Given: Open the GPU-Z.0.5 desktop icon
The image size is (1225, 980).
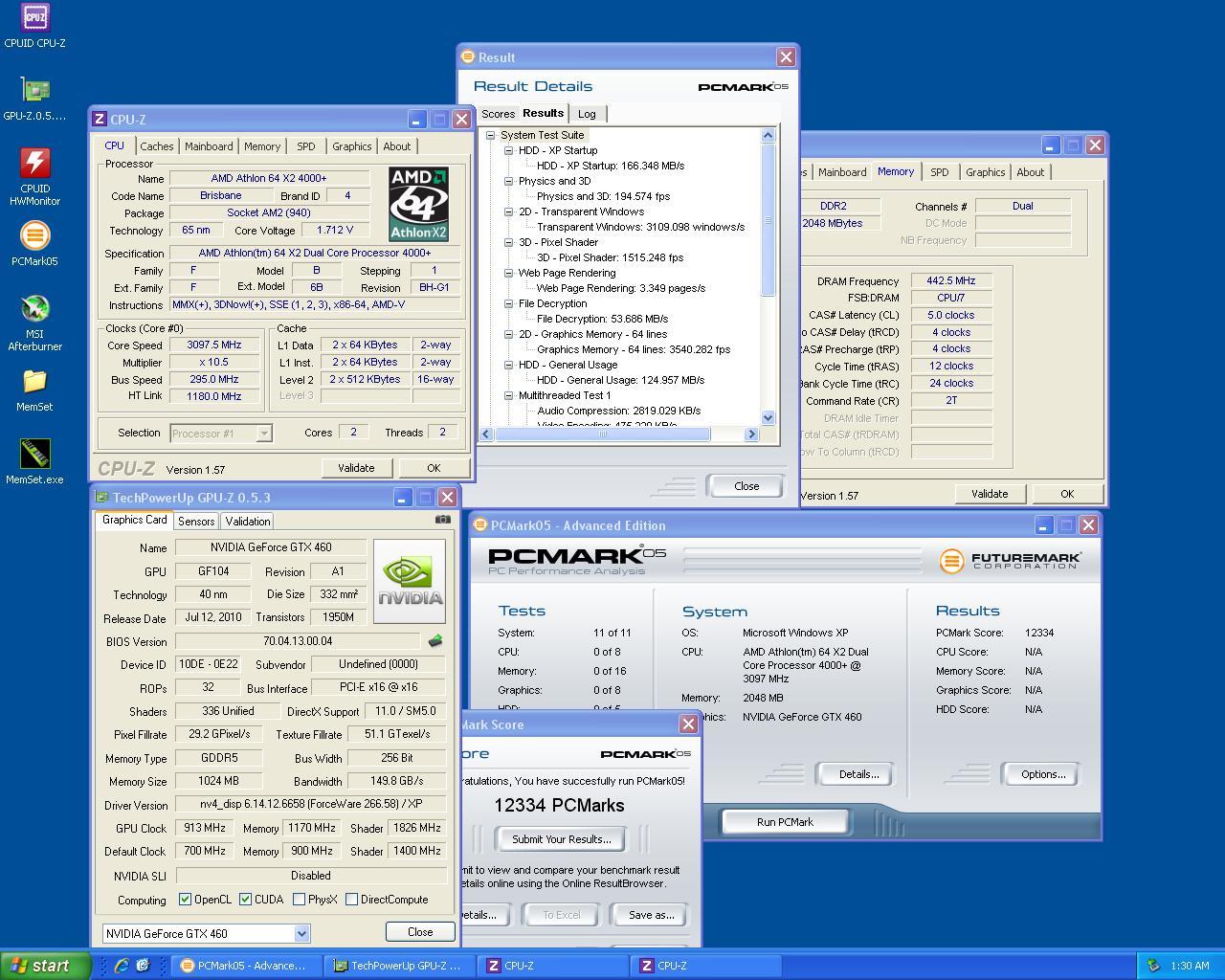Looking at the screenshot, I should (x=34, y=99).
